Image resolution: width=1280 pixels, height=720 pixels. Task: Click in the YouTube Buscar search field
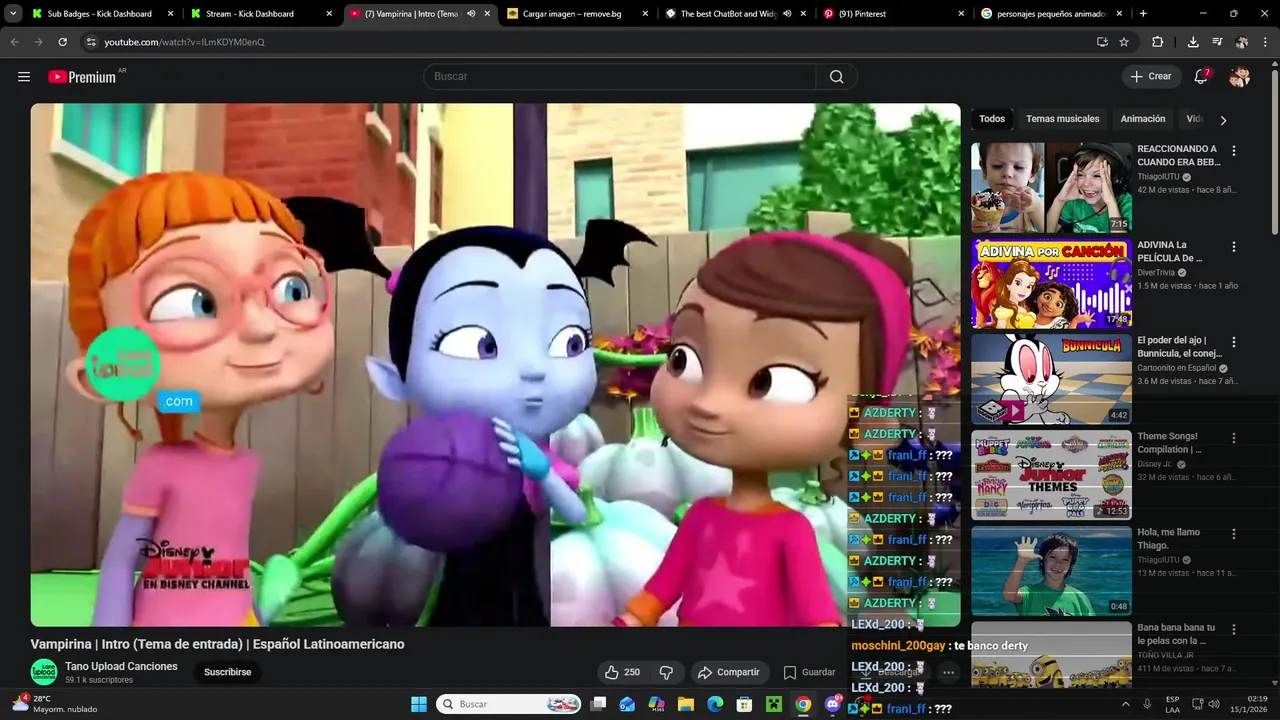620,77
